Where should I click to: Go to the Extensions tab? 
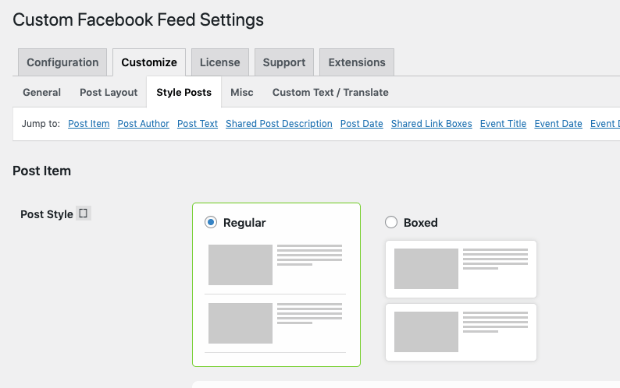pos(357,62)
